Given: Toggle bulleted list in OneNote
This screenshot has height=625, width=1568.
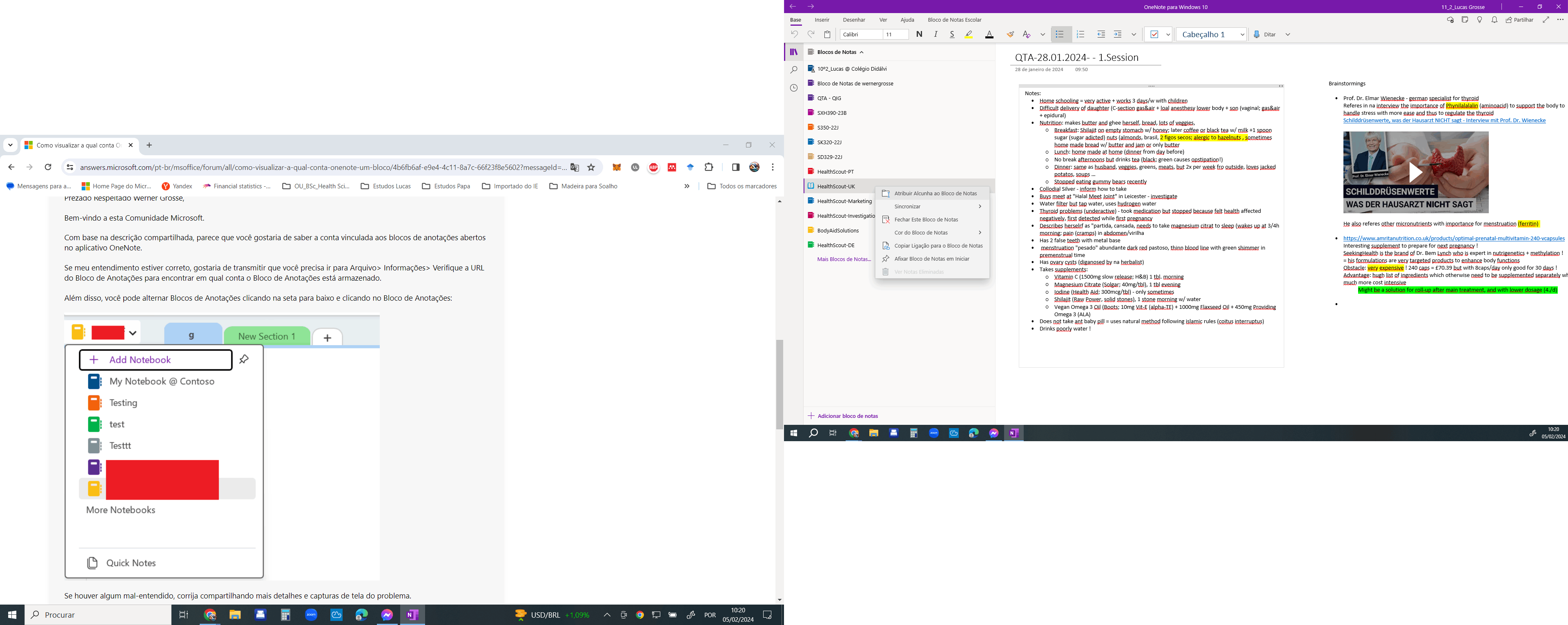Looking at the screenshot, I should [1060, 35].
